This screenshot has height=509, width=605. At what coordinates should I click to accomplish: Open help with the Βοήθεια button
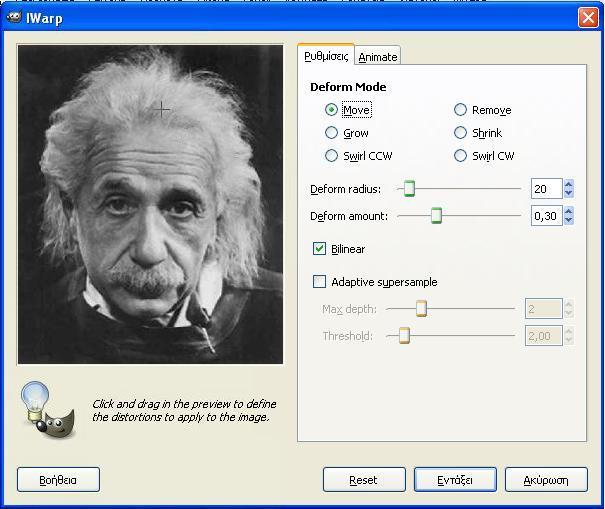coord(58,480)
